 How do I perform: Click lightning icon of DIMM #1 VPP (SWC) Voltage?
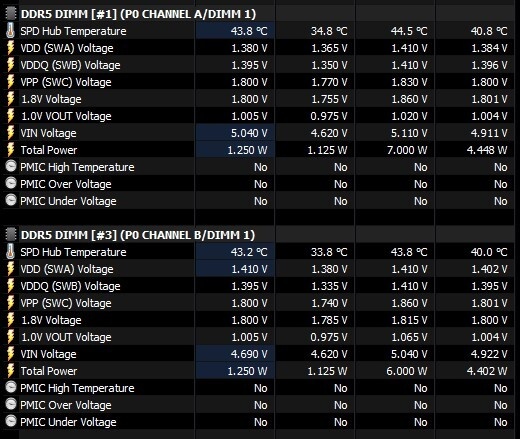tap(11, 82)
